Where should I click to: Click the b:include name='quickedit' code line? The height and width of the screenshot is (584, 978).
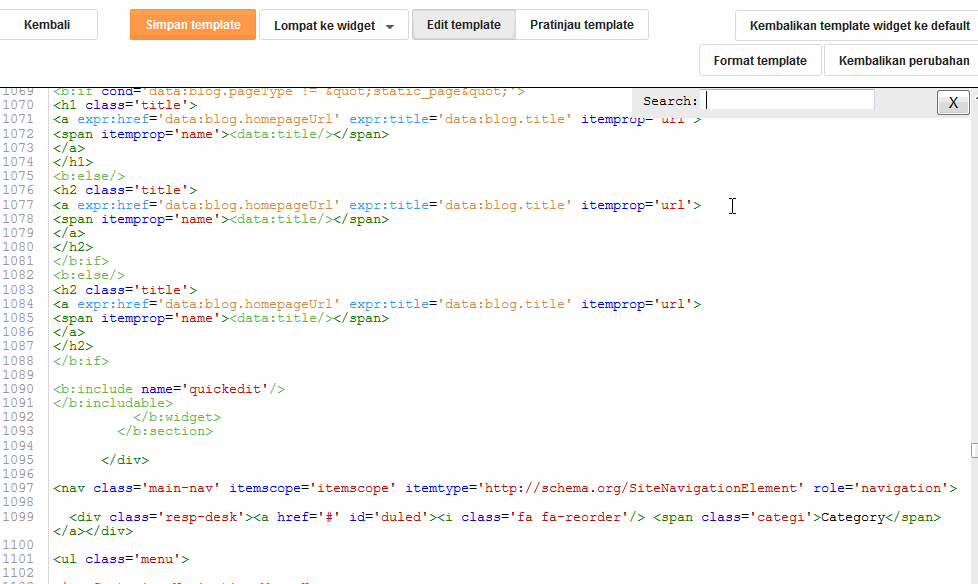click(x=170, y=389)
